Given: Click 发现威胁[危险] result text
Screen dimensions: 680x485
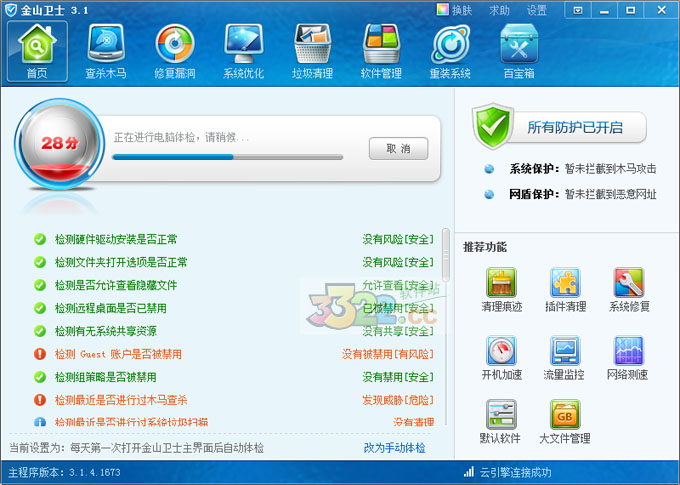Looking at the screenshot, I should (x=398, y=400).
